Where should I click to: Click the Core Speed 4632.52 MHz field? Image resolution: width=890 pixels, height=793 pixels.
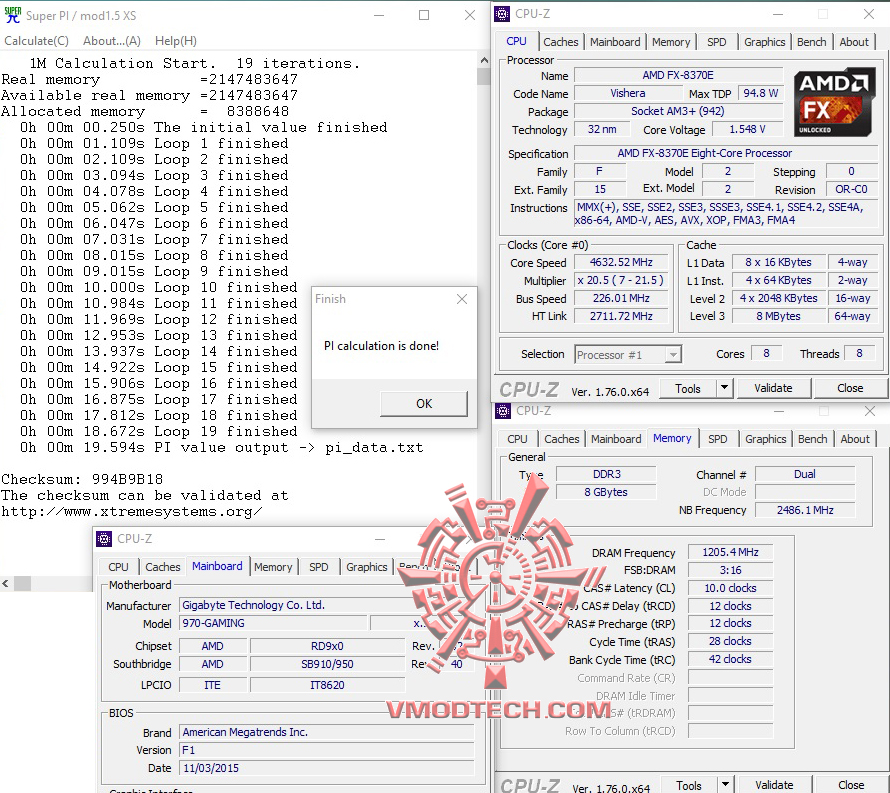click(x=621, y=262)
